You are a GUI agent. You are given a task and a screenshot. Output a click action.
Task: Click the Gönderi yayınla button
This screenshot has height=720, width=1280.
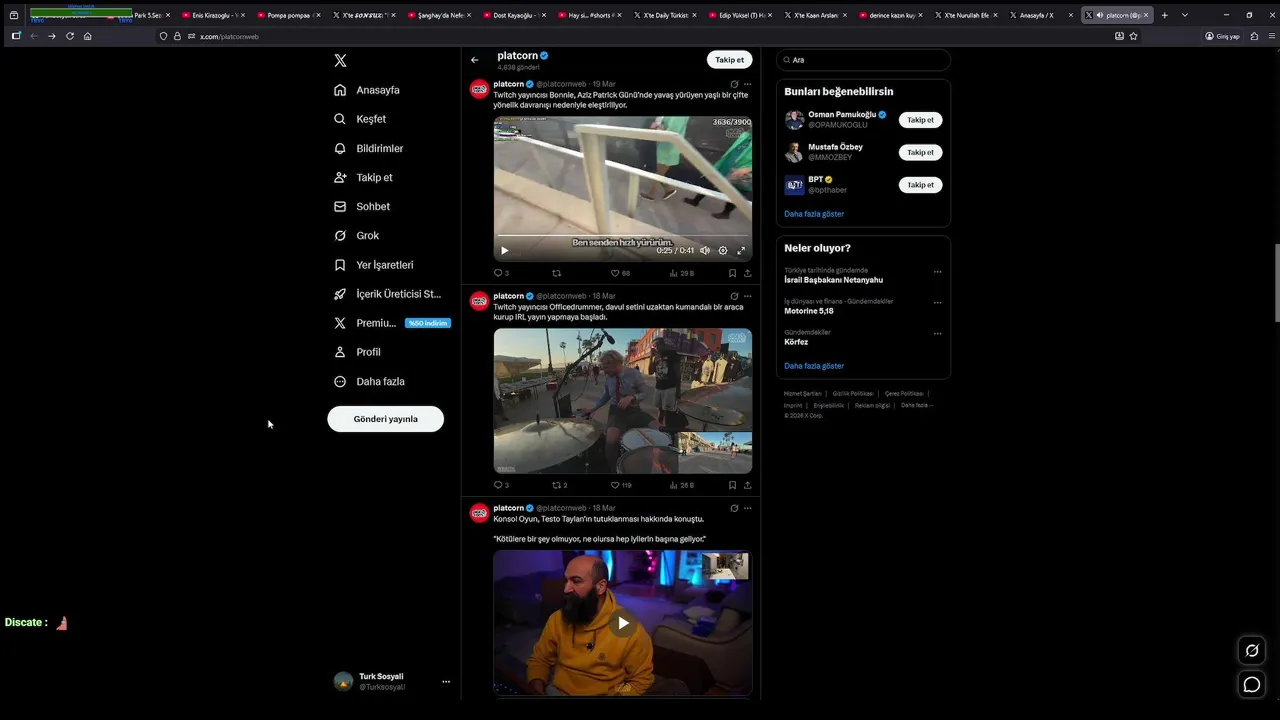pyautogui.click(x=385, y=419)
